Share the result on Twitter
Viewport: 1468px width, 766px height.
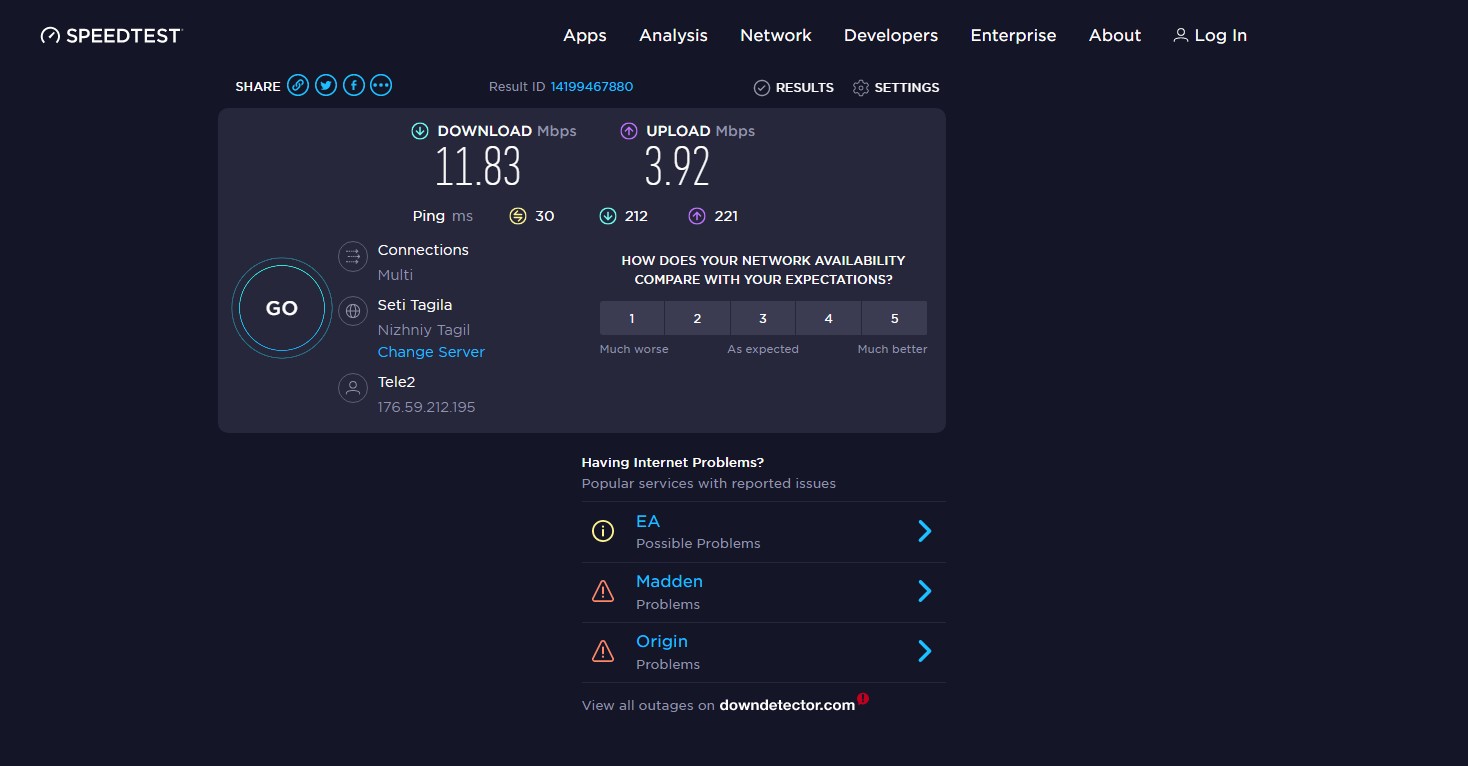pyautogui.click(x=326, y=86)
